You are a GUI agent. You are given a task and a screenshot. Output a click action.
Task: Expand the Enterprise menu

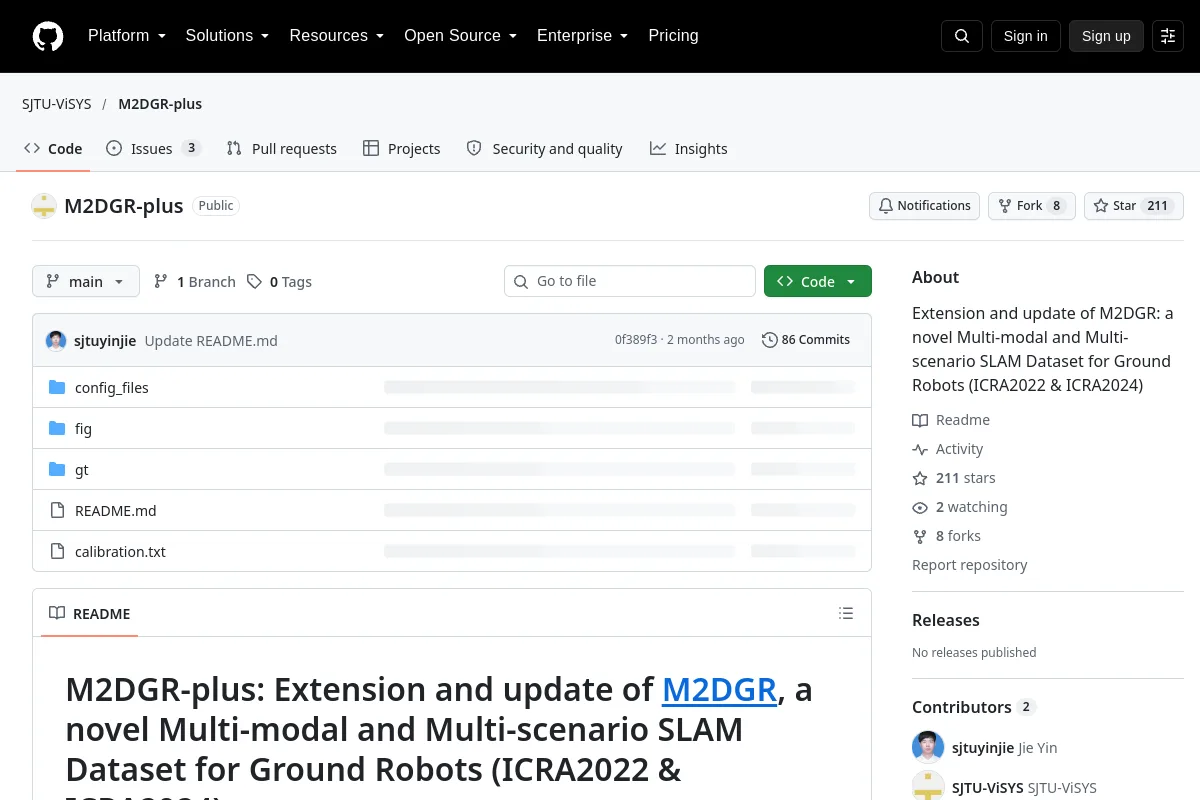[583, 36]
